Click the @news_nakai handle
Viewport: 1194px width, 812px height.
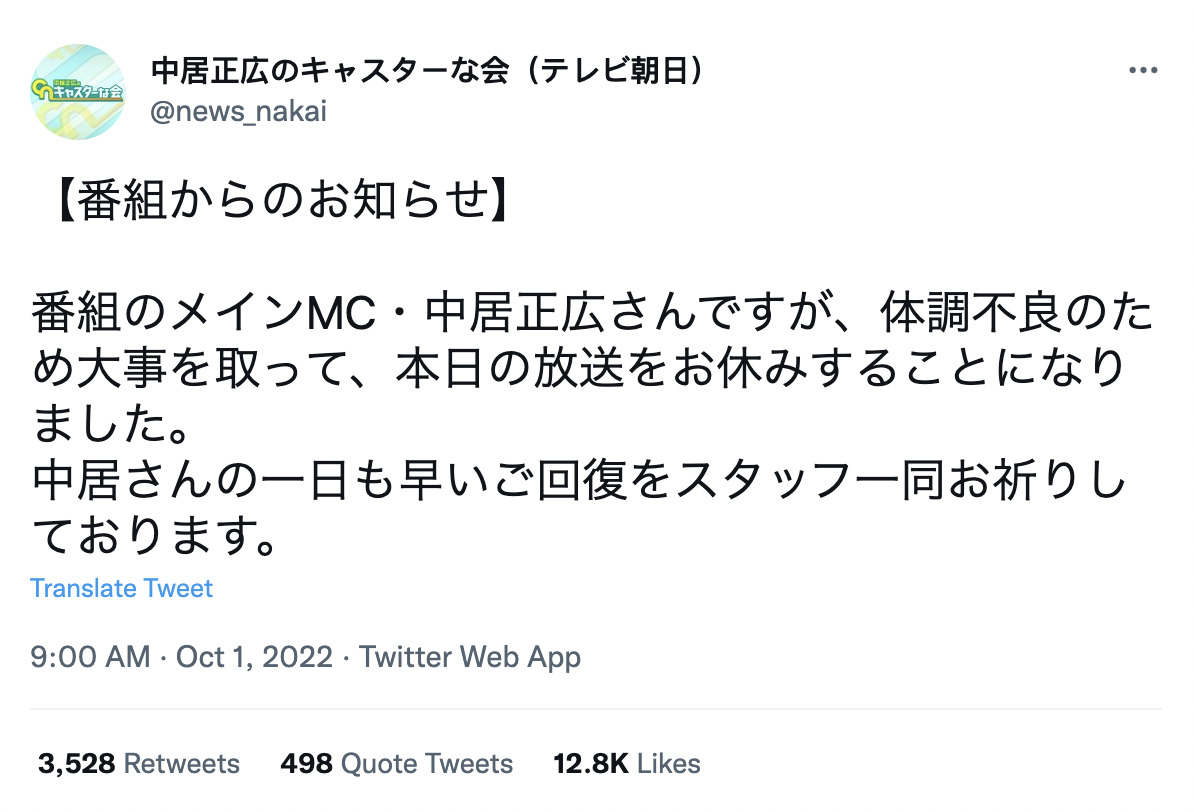click(x=239, y=113)
